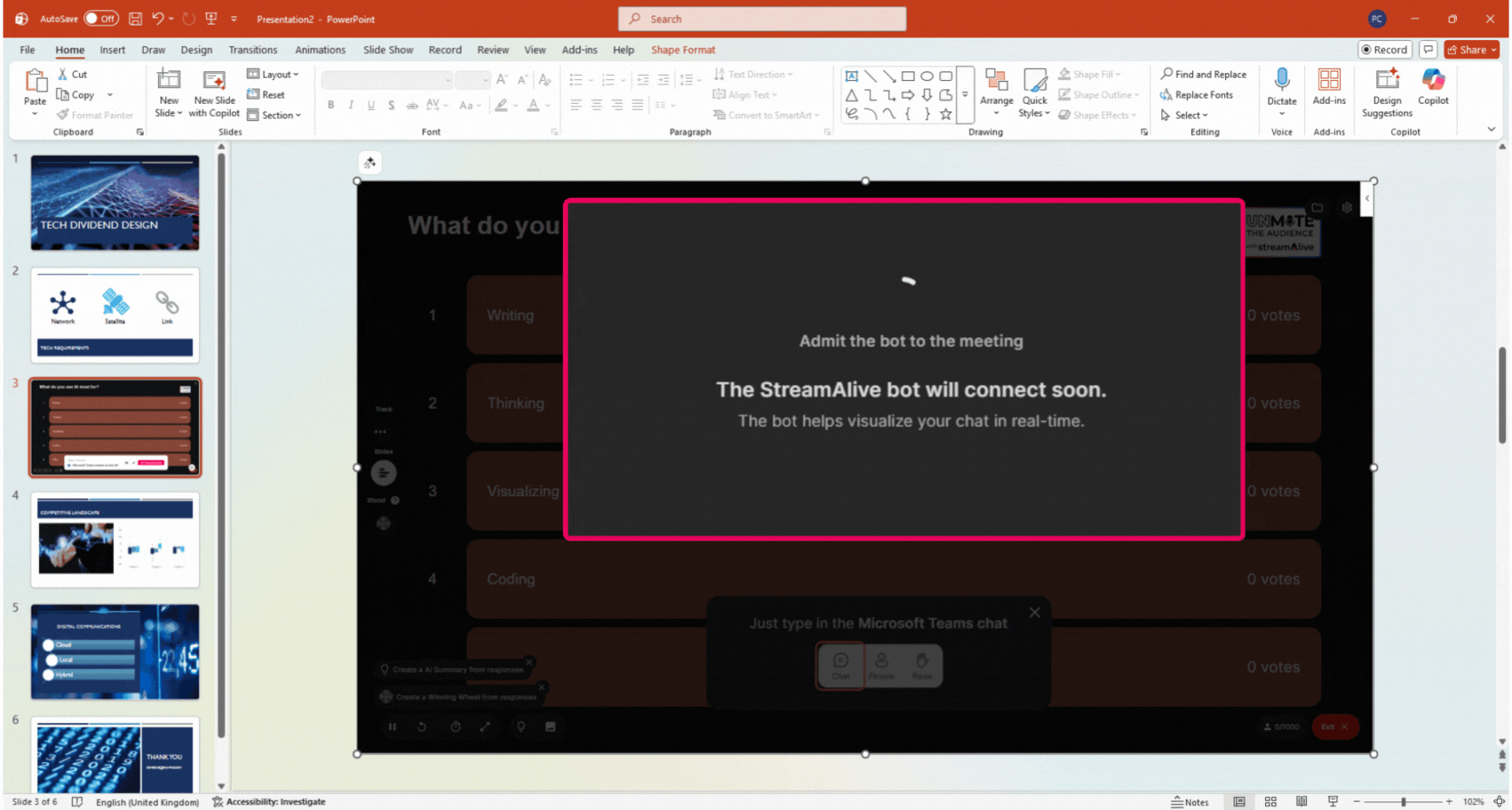Screen dimensions: 1512x810
Task: Click the Reset slide command
Action: click(x=266, y=95)
